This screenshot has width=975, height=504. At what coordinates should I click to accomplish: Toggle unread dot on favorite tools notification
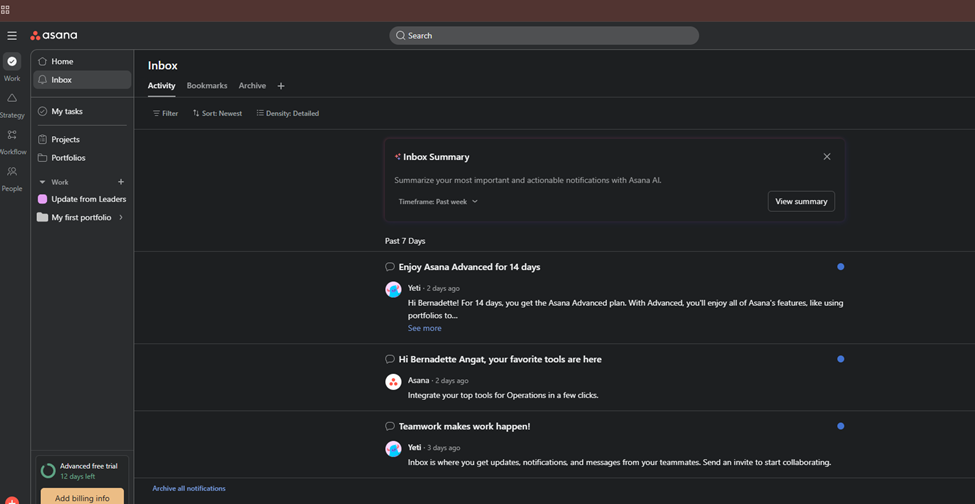coord(840,359)
